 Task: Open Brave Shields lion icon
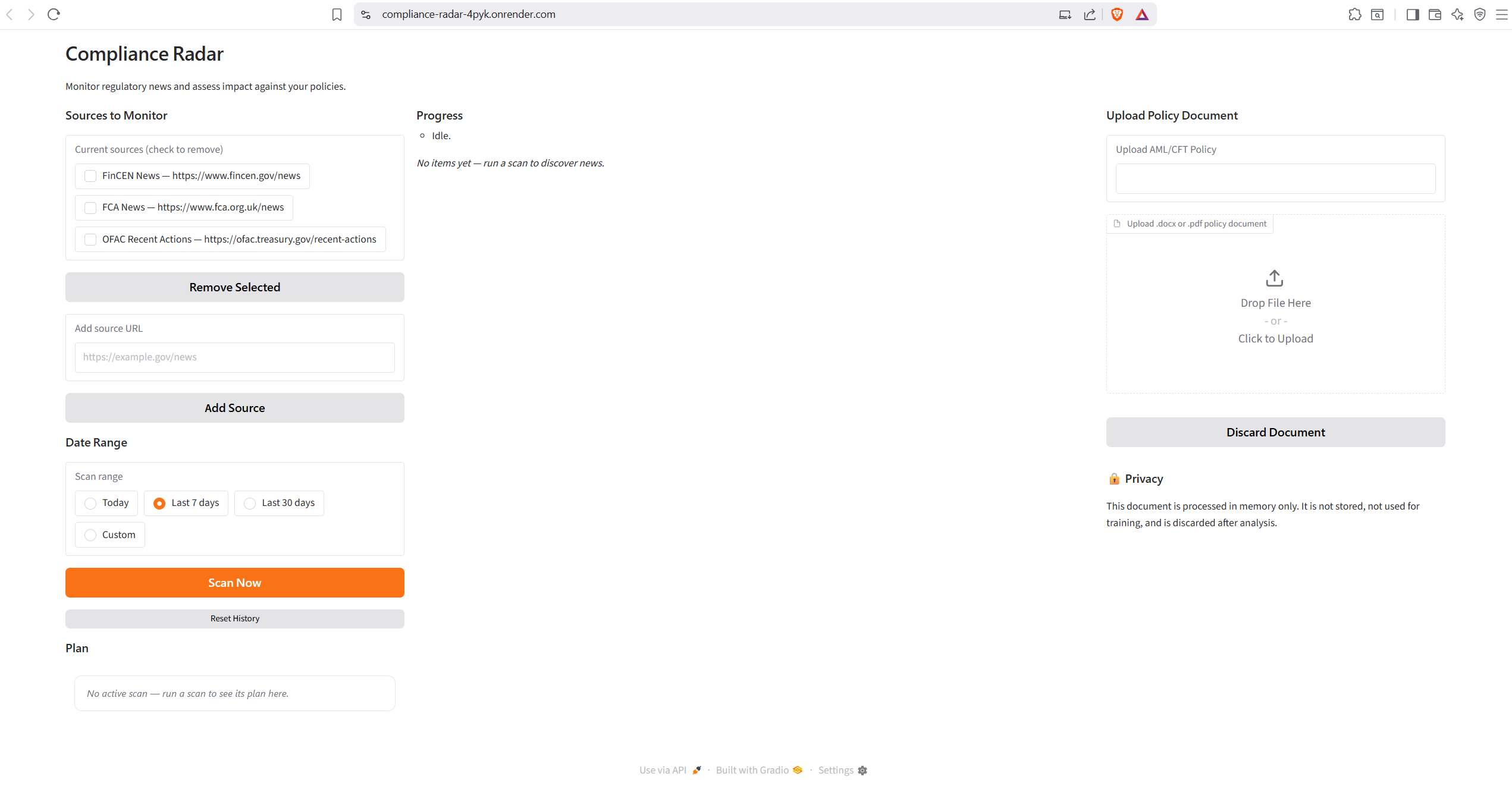[x=1117, y=14]
